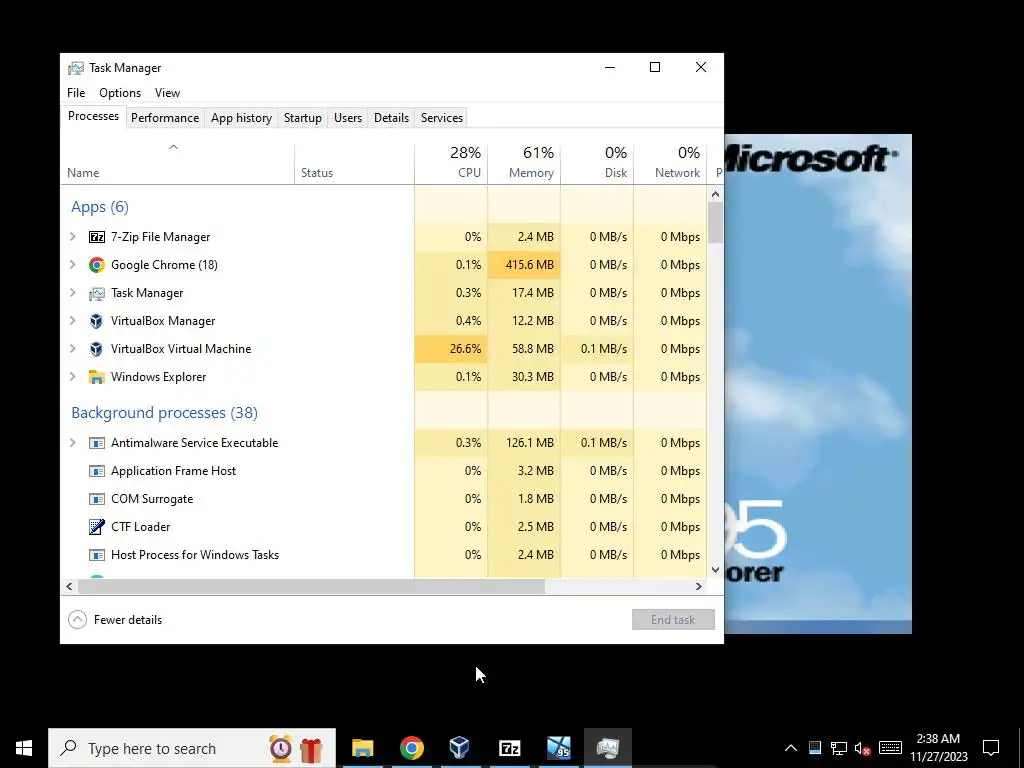Image resolution: width=1024 pixels, height=768 pixels.
Task: Open Google Chrome from the taskbar
Action: tap(411, 748)
